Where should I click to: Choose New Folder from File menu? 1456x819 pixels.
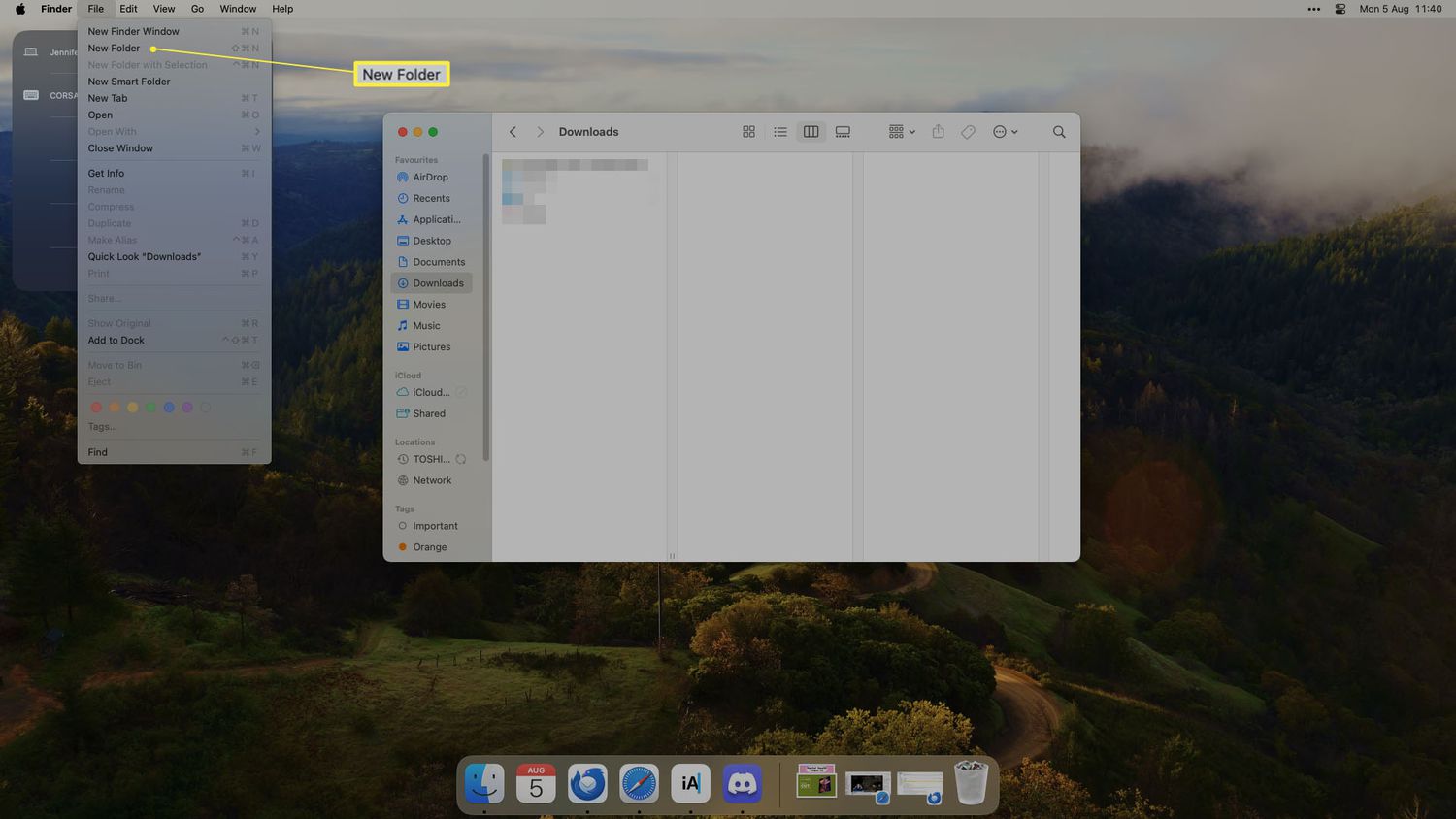coord(115,49)
